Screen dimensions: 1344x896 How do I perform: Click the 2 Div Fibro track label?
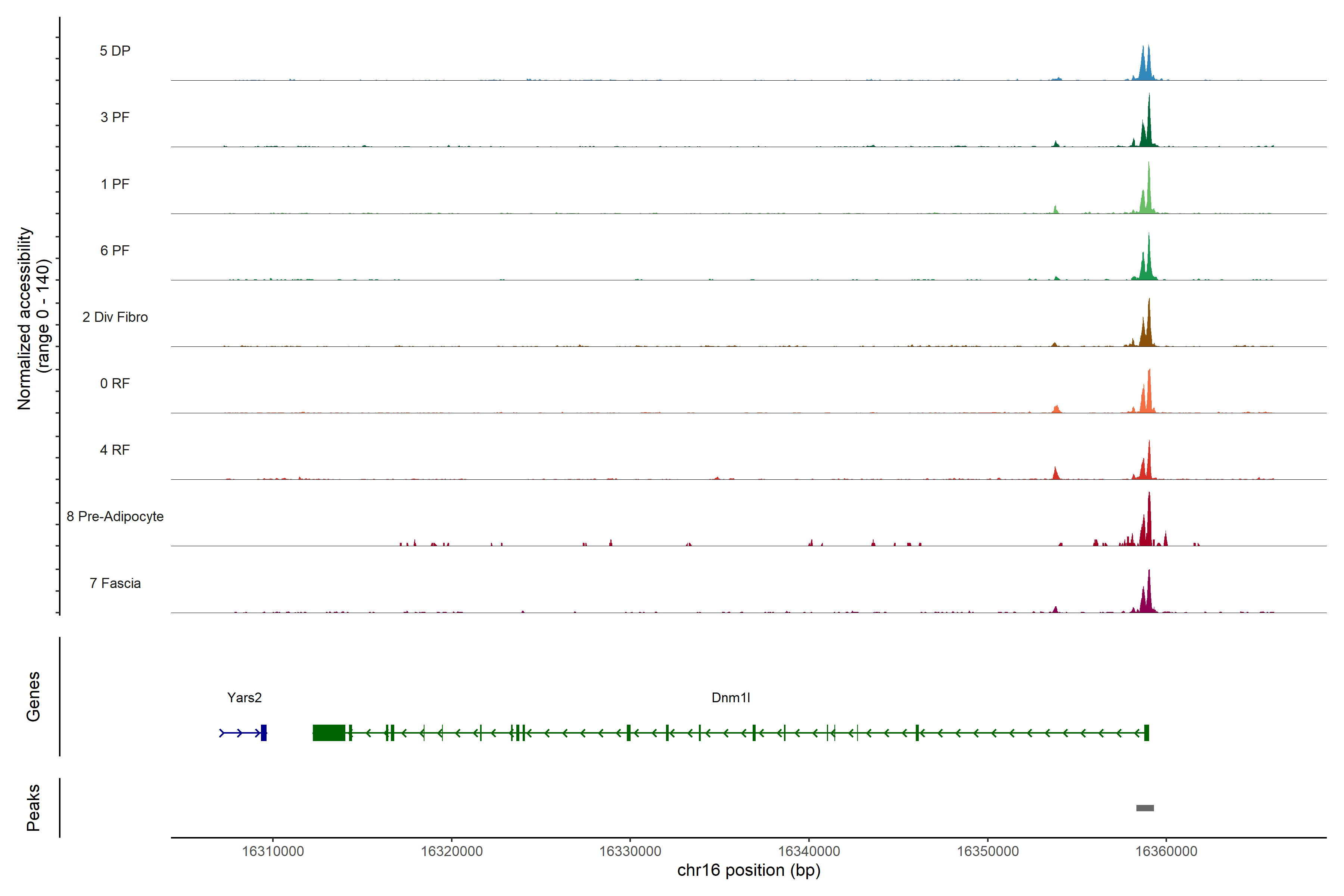coord(115,317)
